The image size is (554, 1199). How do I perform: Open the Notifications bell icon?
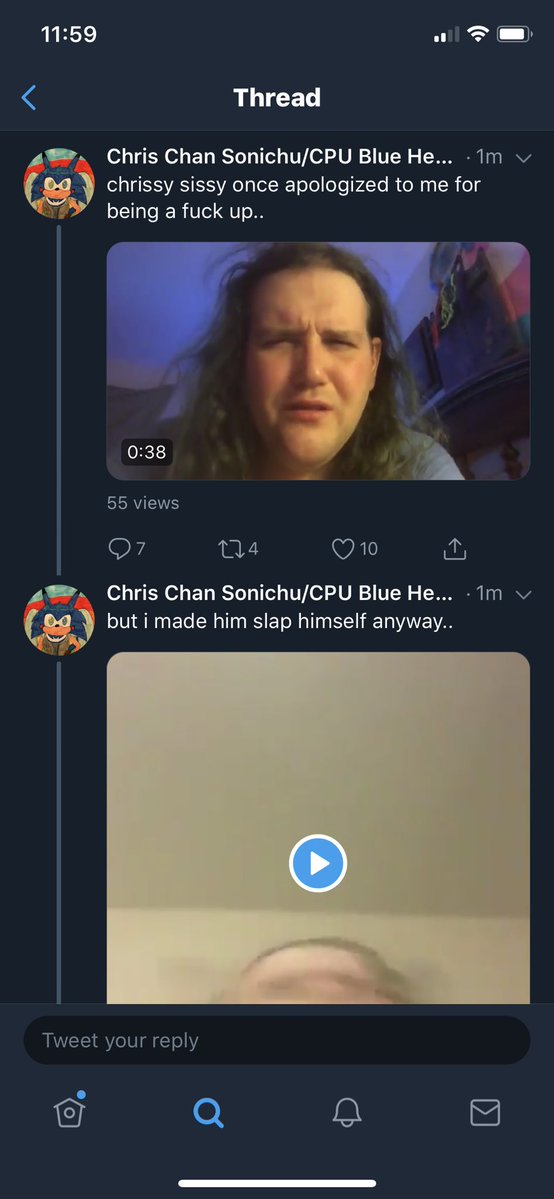tap(347, 1113)
